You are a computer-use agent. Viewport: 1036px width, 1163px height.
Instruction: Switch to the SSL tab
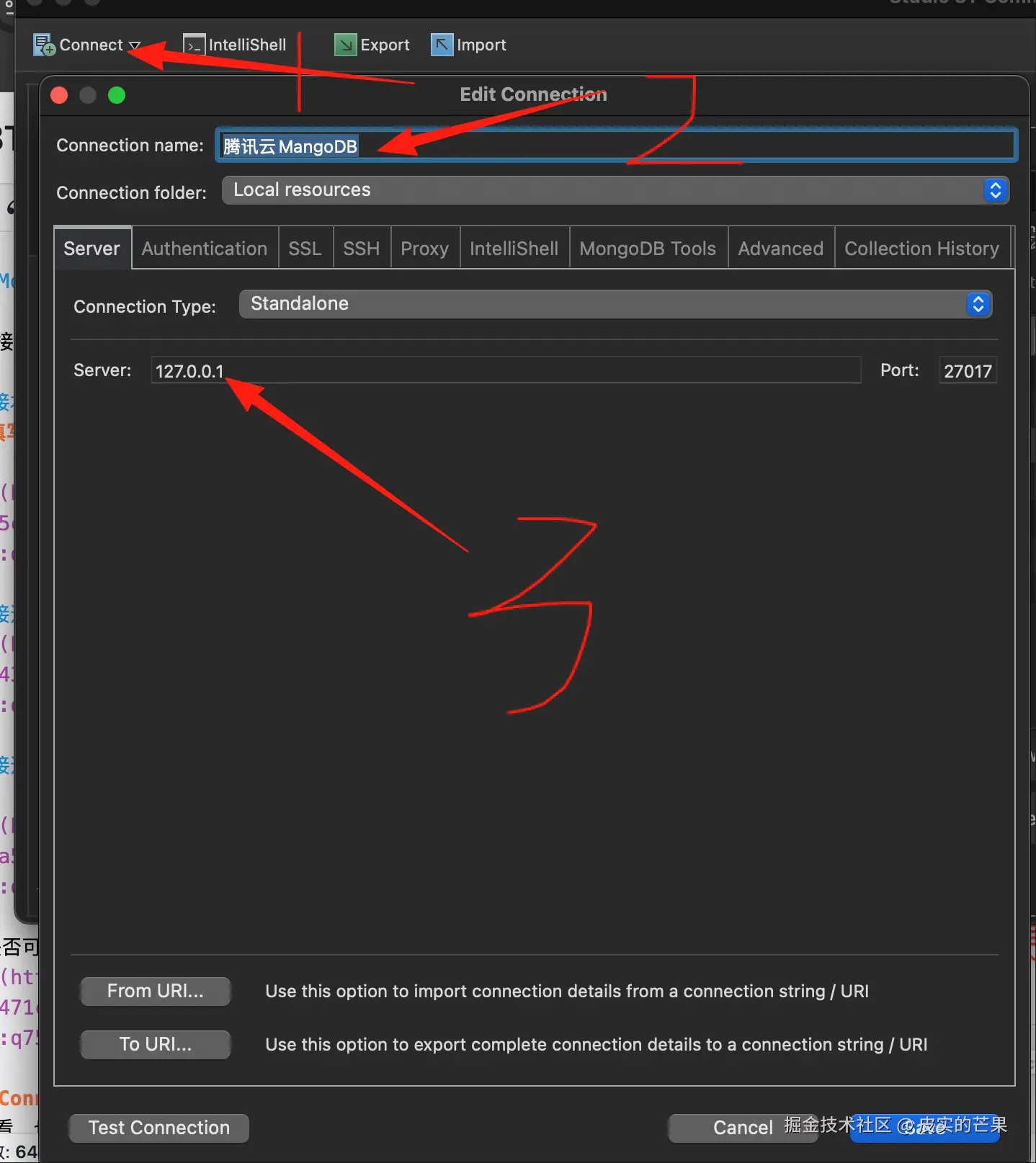(x=305, y=249)
